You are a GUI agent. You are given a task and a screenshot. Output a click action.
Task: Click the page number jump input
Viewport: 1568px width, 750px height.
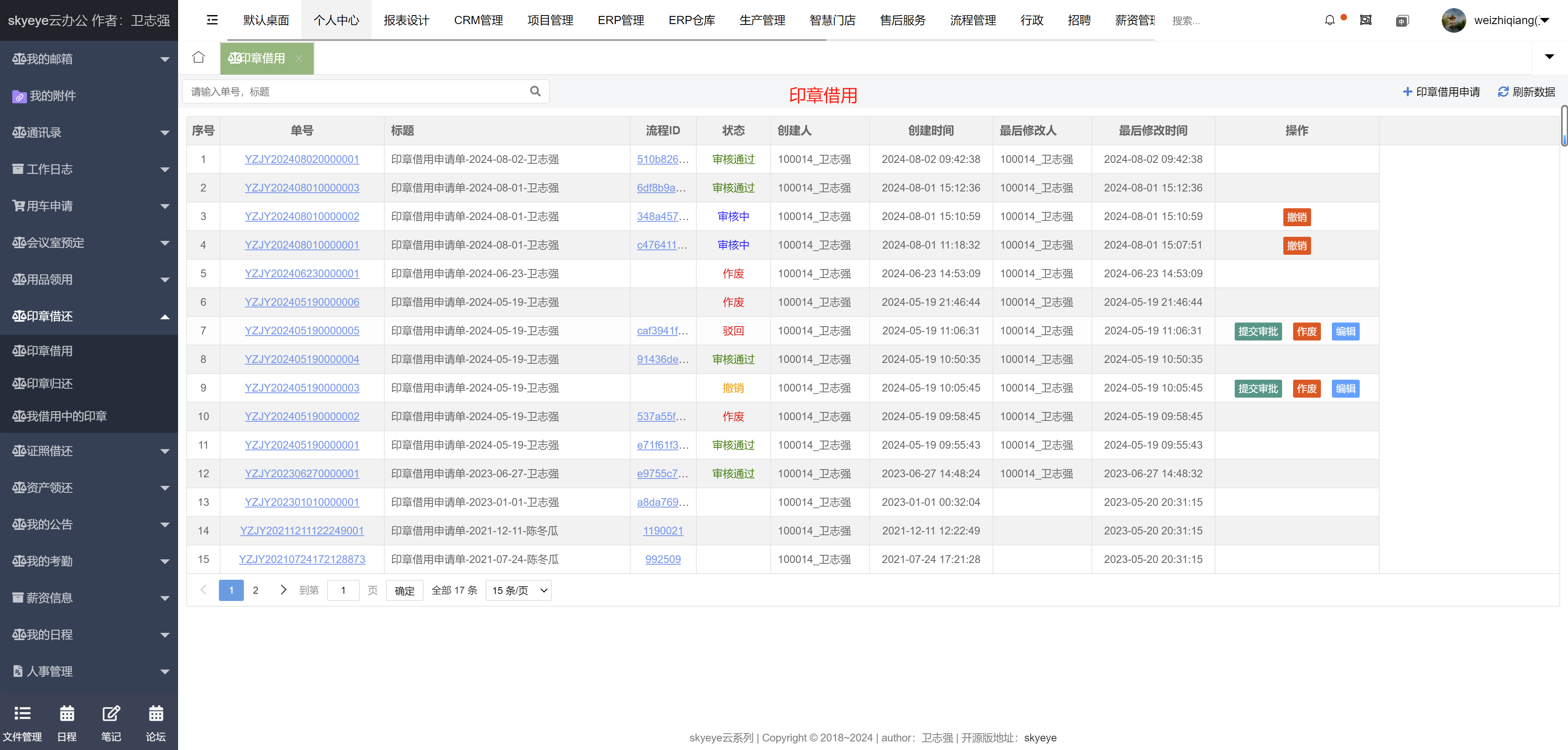click(x=343, y=591)
